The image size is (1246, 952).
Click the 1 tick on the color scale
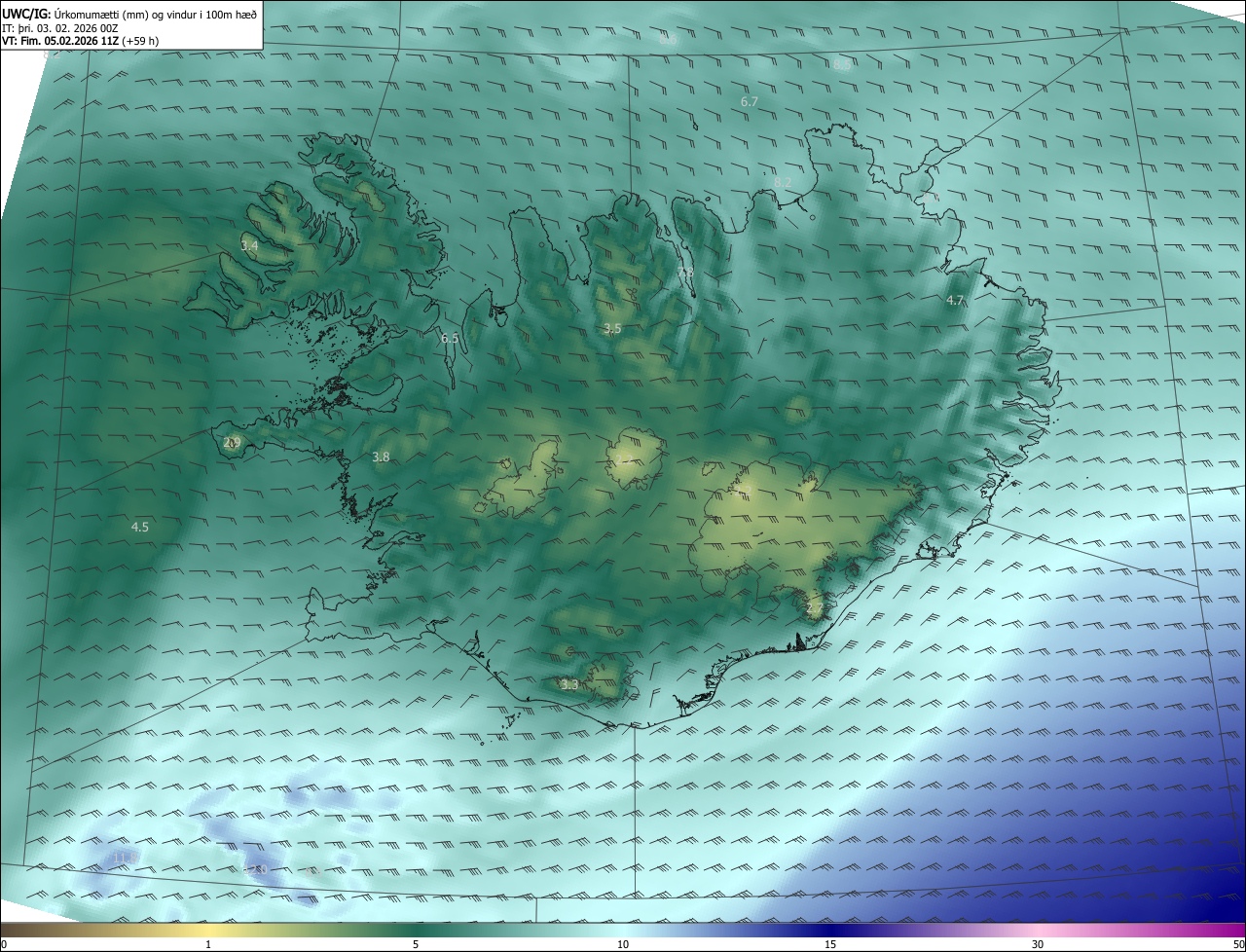[208, 944]
